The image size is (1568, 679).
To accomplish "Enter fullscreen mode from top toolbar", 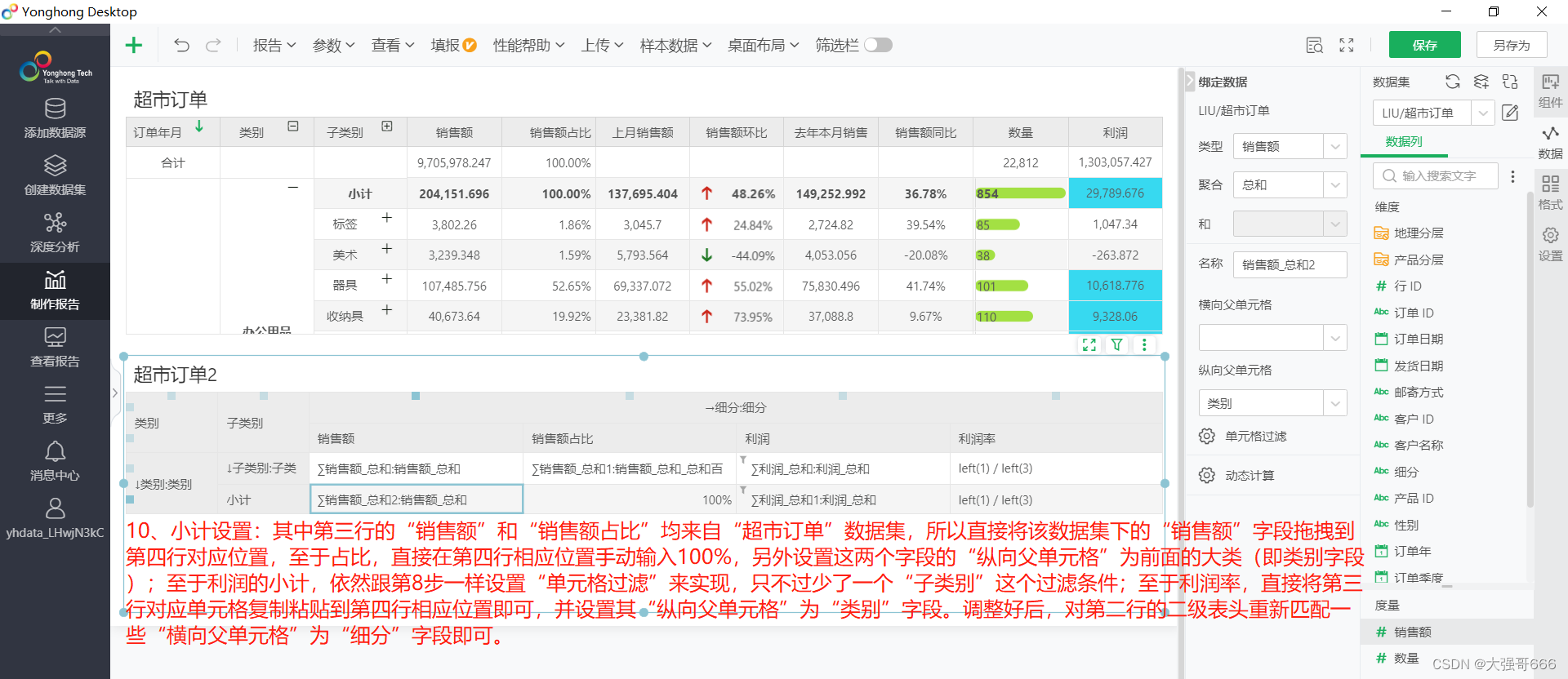I will pos(1347,45).
